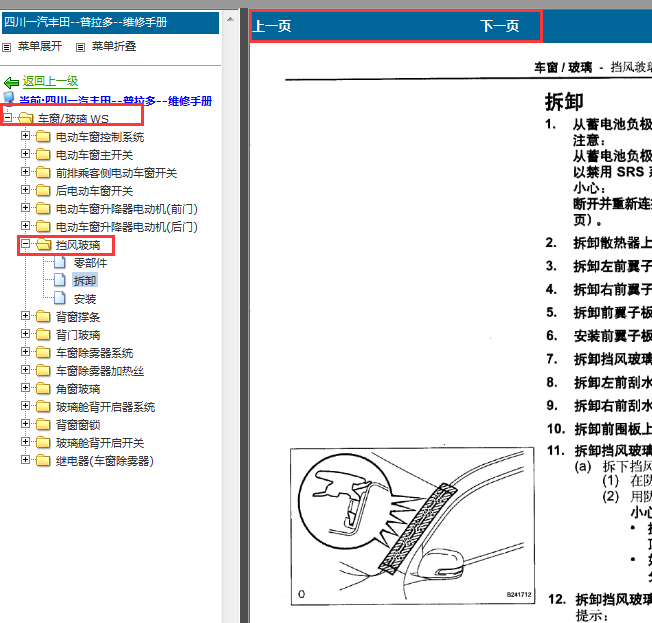
Task: Click the folder icon for 车窗除雾器加热丝
Action: (x=43, y=371)
